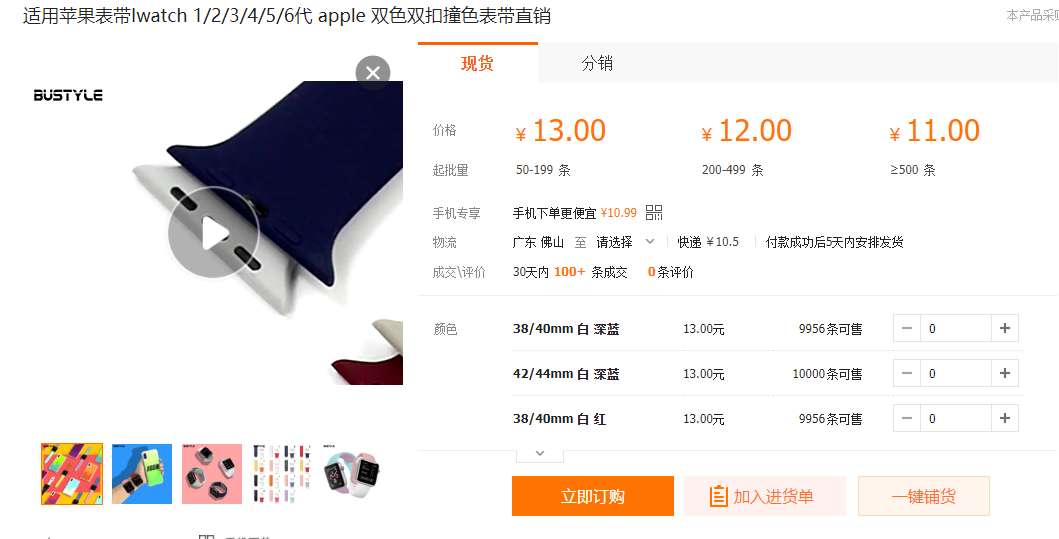This screenshot has height=539, width=1059.
Task: Select the colorful bands first thumbnail
Action: click(x=72, y=473)
